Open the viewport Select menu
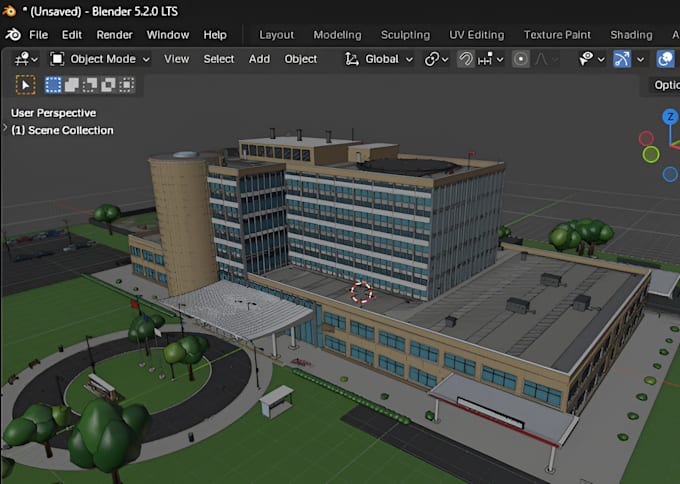680x484 pixels. coord(219,59)
